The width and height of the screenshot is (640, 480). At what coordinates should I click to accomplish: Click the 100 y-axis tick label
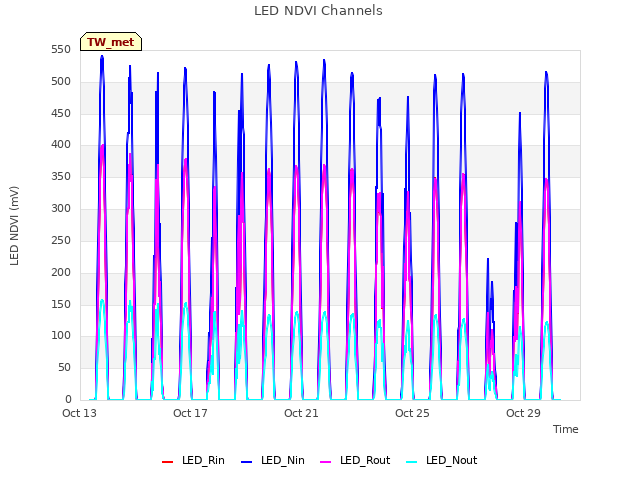pyautogui.click(x=61, y=336)
